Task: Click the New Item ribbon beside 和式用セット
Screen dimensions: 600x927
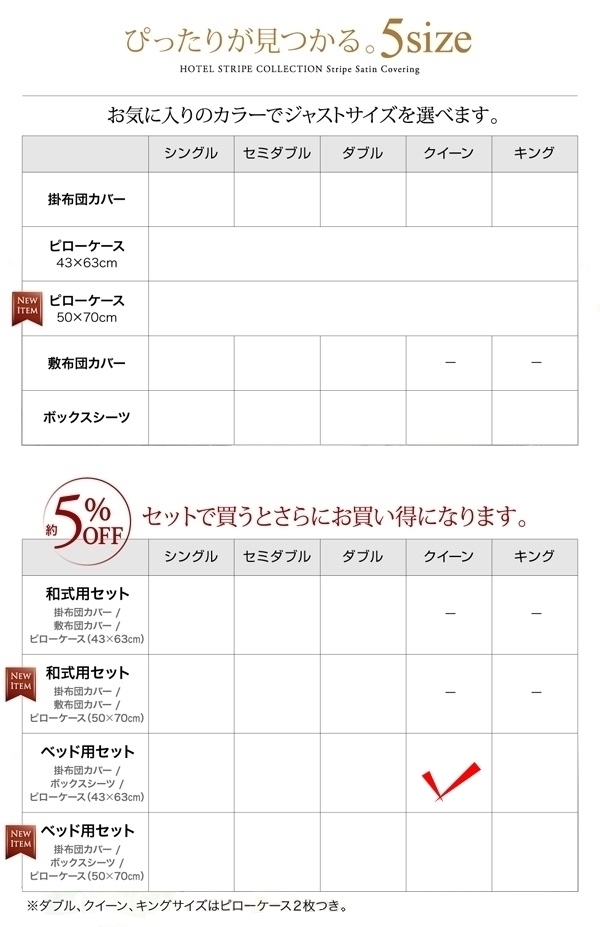Action: [21, 684]
